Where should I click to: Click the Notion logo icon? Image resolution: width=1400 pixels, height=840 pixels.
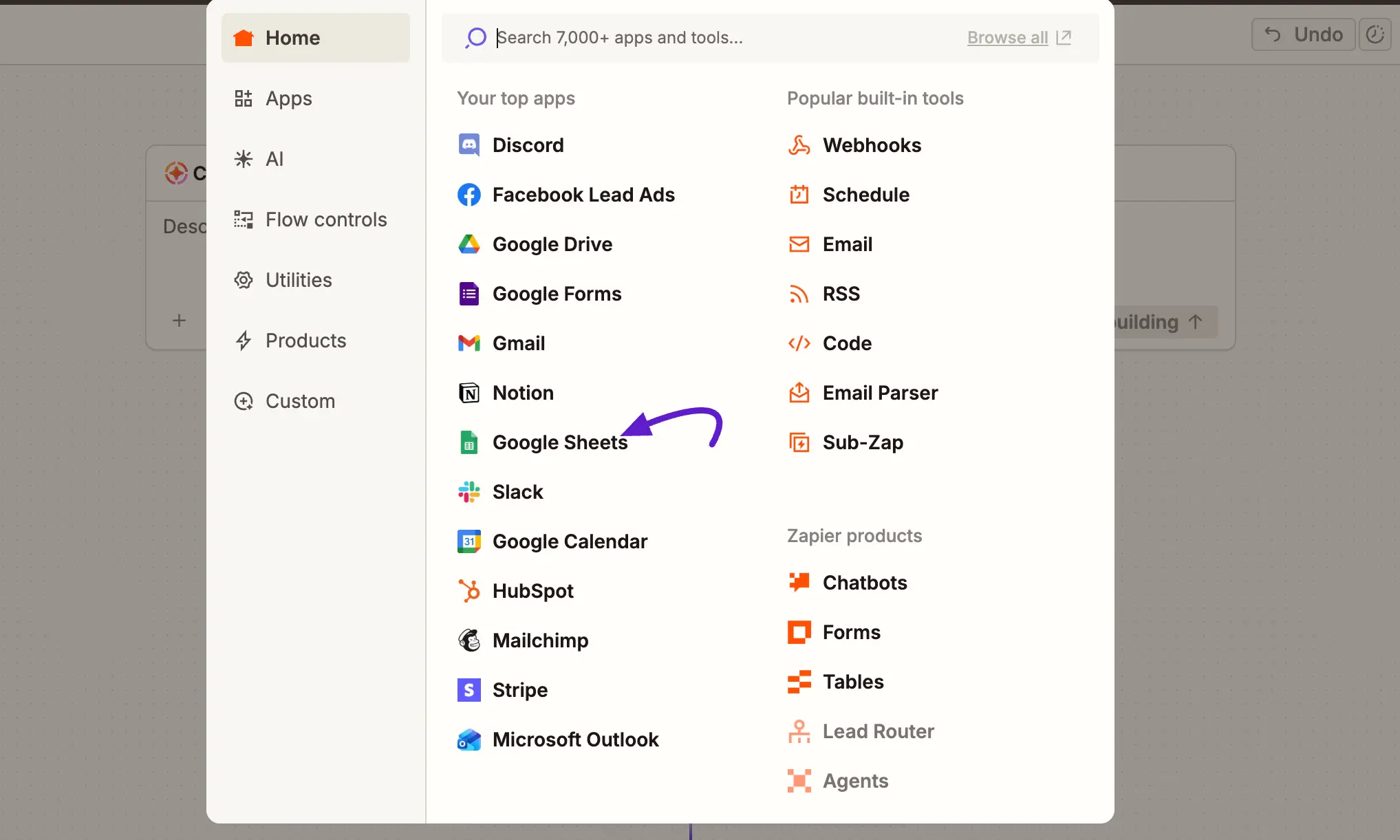click(x=469, y=393)
